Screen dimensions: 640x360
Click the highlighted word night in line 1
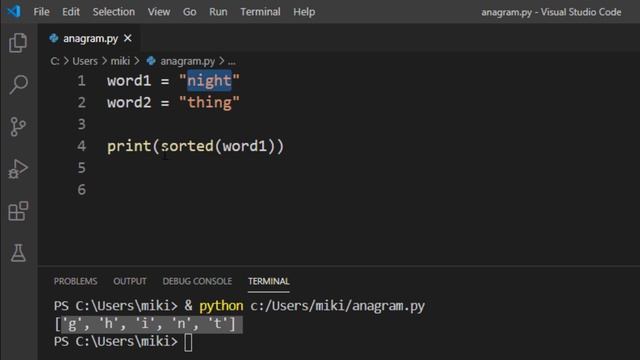pos(209,81)
